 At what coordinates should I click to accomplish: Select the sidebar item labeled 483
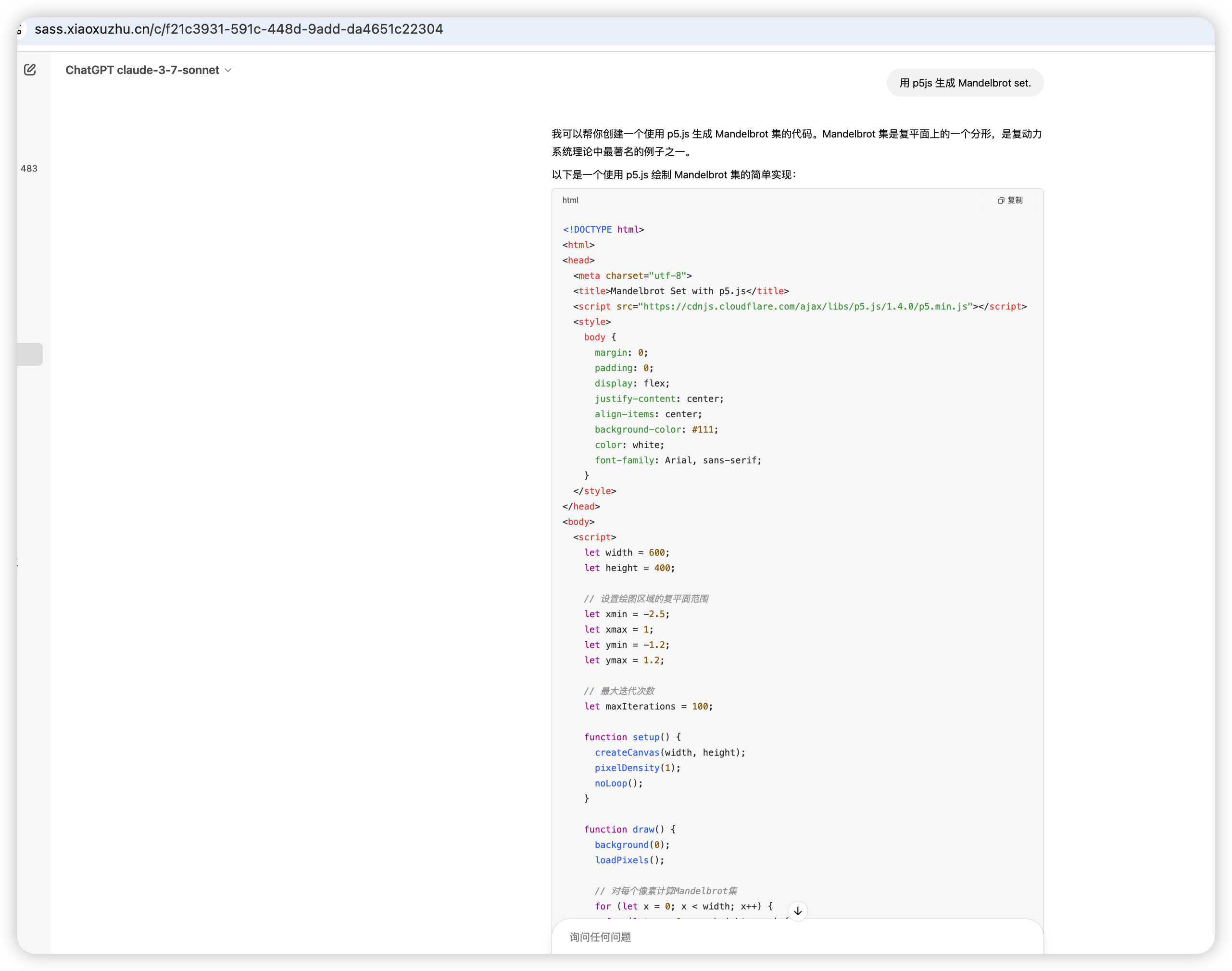29,168
